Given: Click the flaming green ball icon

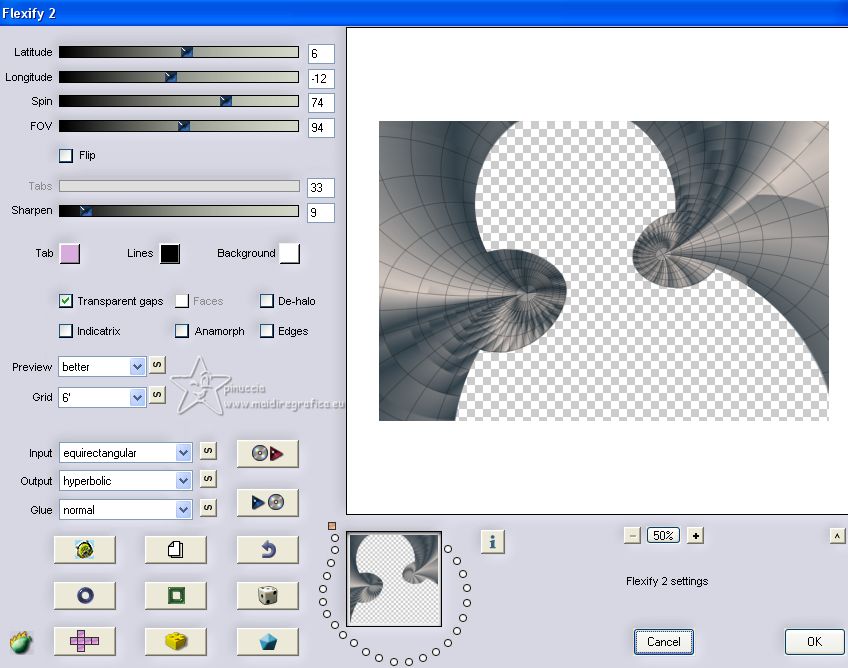Looking at the screenshot, I should click(21, 642).
